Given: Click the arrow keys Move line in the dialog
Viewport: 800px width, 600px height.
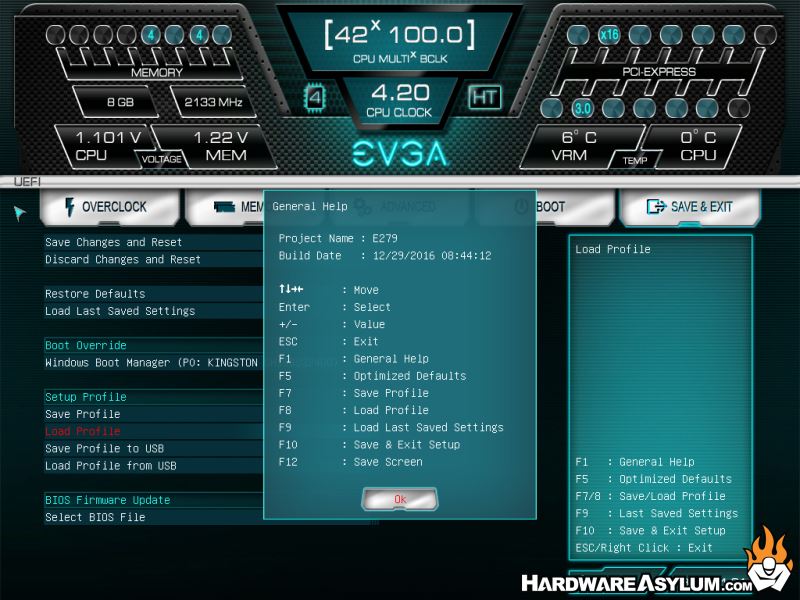Looking at the screenshot, I should tap(329, 290).
